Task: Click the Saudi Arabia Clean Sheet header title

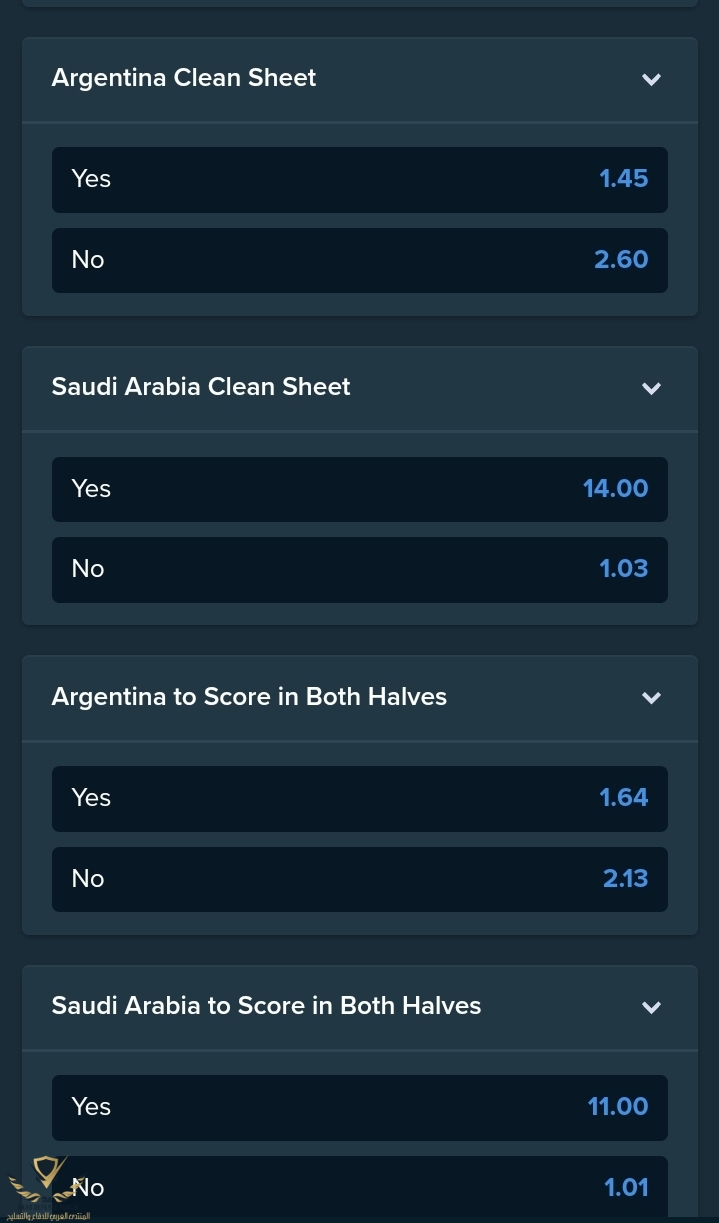Action: pyautogui.click(x=201, y=387)
